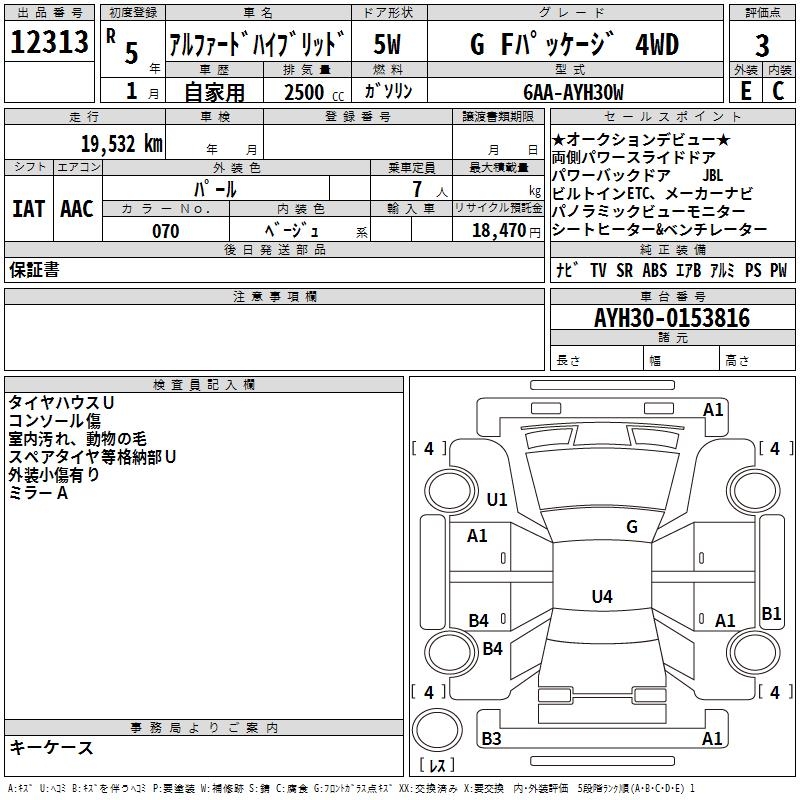Image resolution: width=800 pixels, height=800 pixels.
Task: Select the B1 damage mark on the diagram
Action: (771, 614)
